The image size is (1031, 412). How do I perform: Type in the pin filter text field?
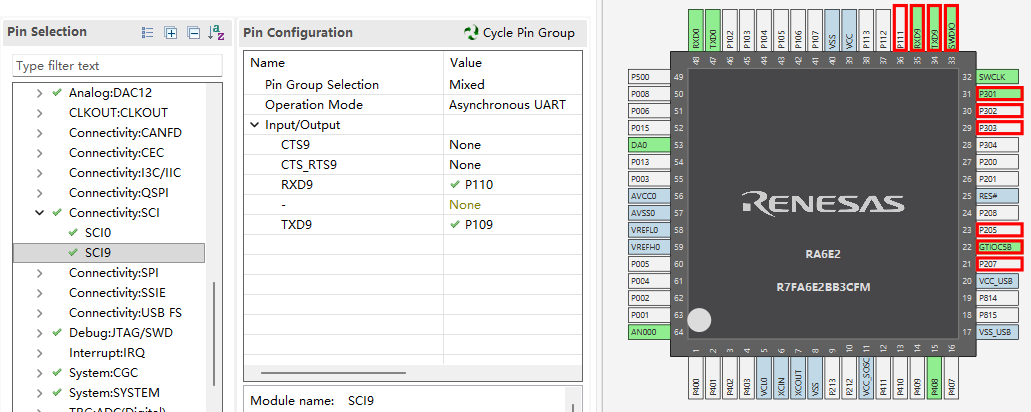click(117, 66)
